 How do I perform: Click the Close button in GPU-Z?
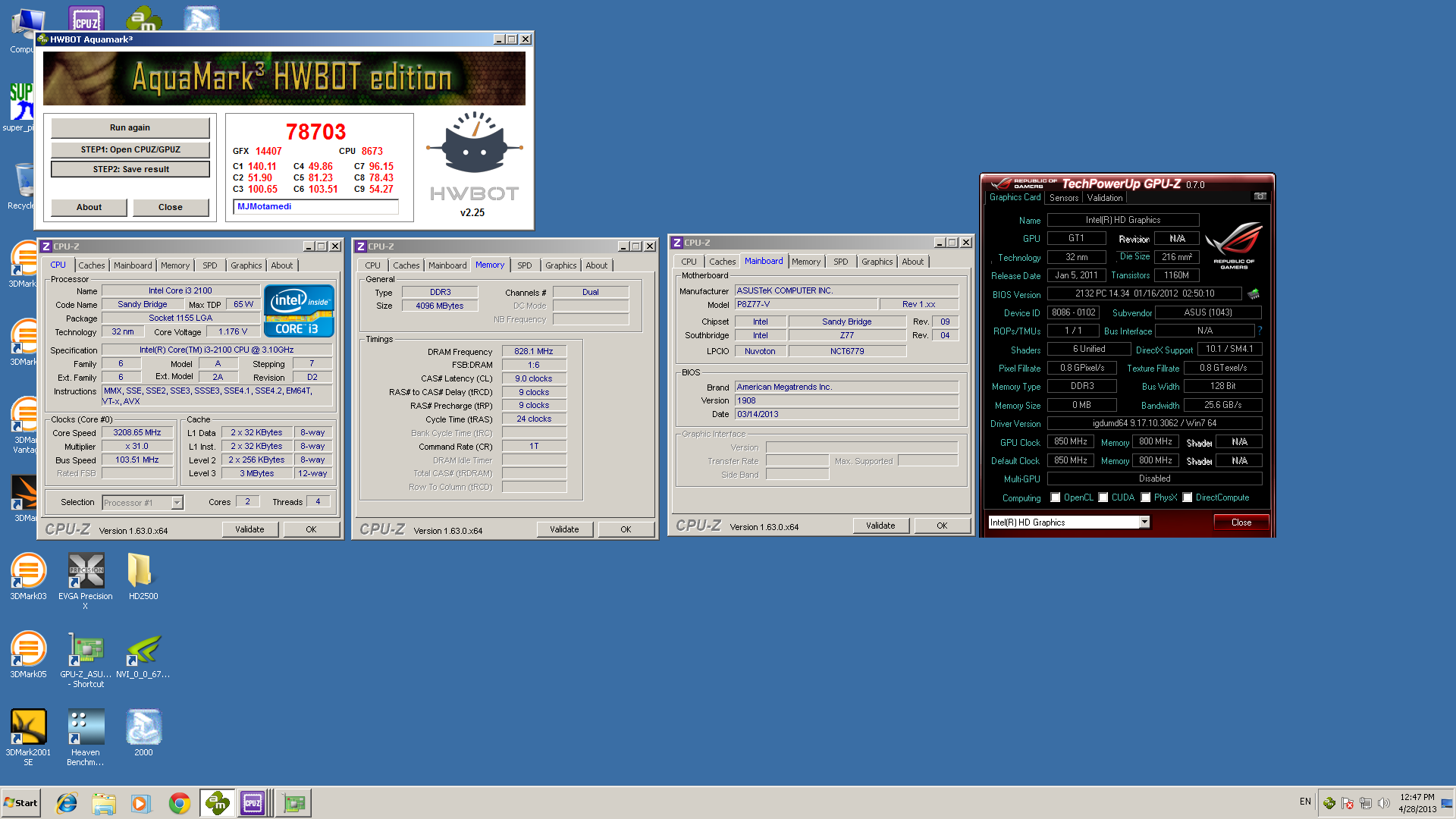1241,522
